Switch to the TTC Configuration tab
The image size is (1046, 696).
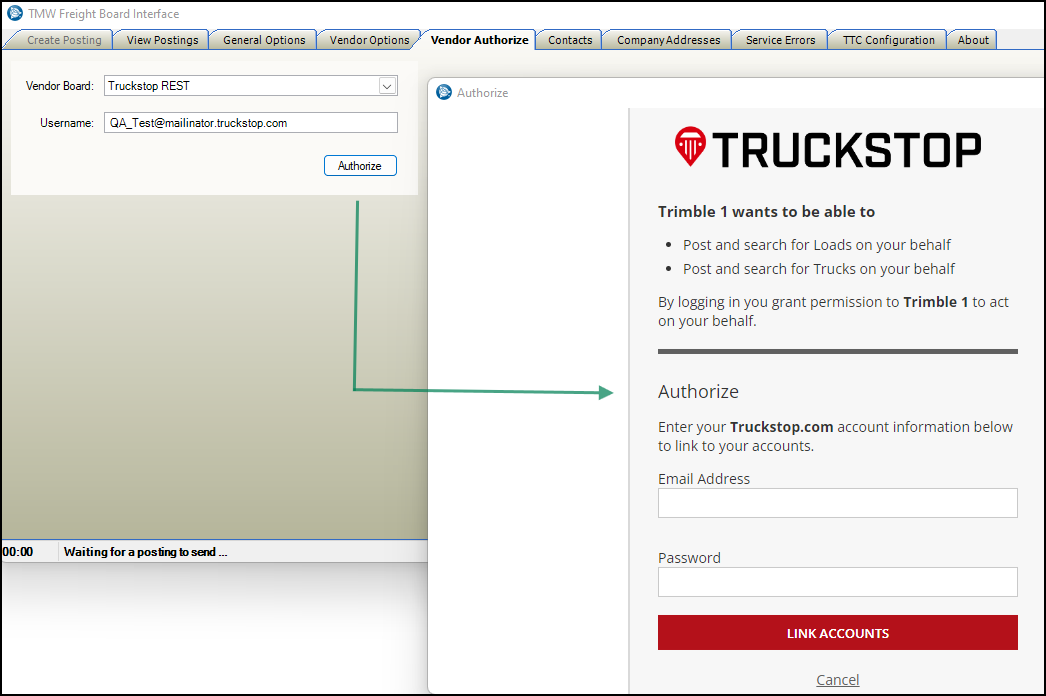[886, 39]
